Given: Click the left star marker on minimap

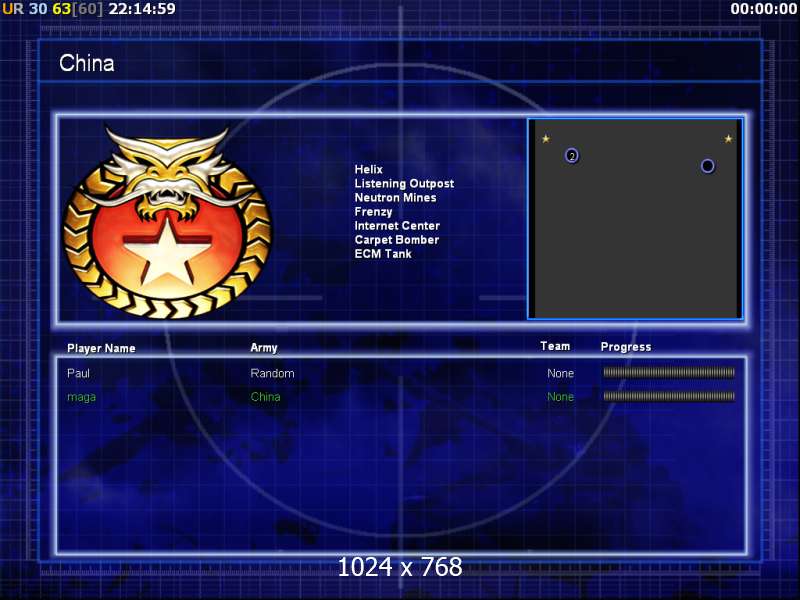Looking at the screenshot, I should pyautogui.click(x=545, y=138).
